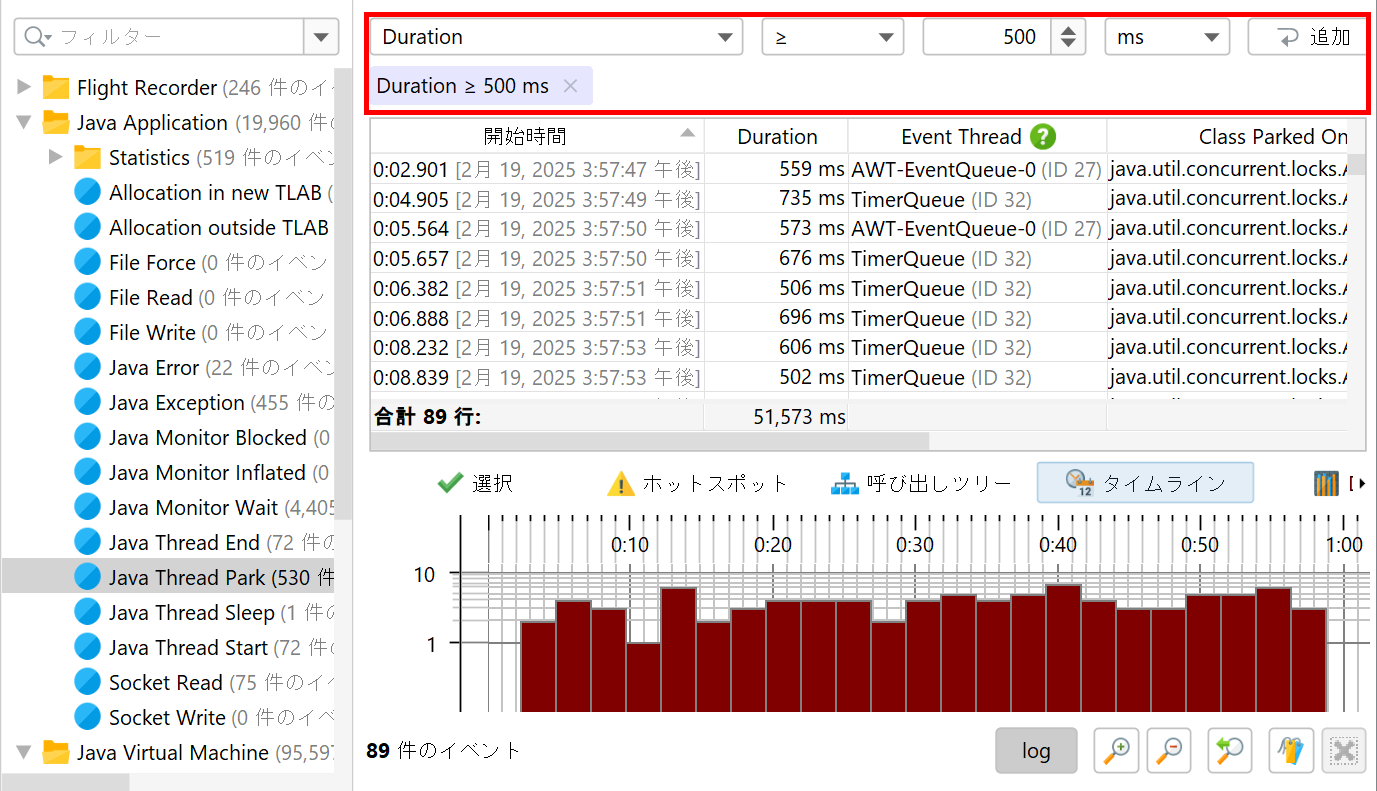Click the grayed-out X button at bottom right
Viewport: 1377px width, 791px height.
point(1344,751)
